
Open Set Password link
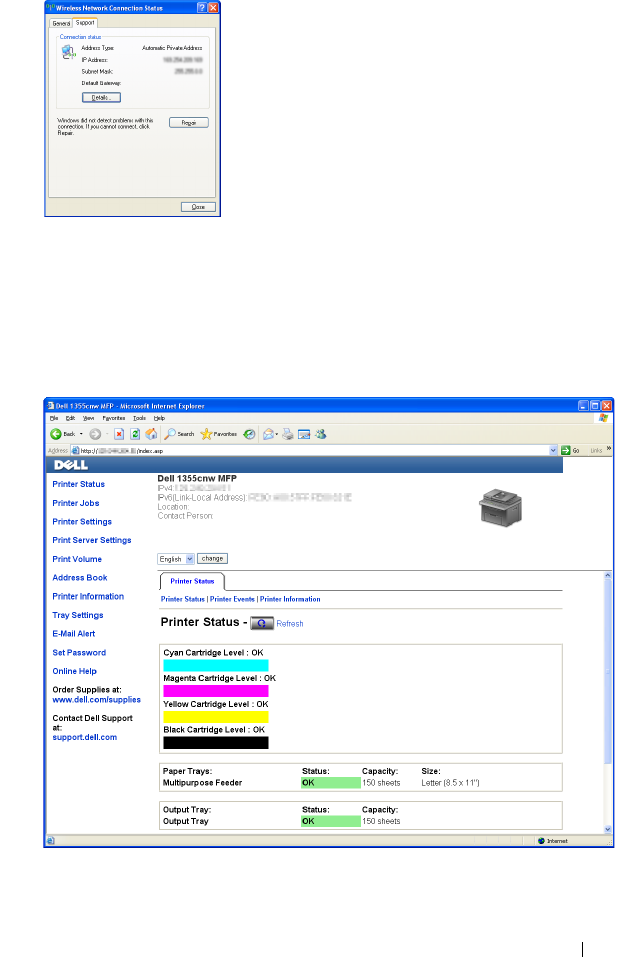pos(79,652)
